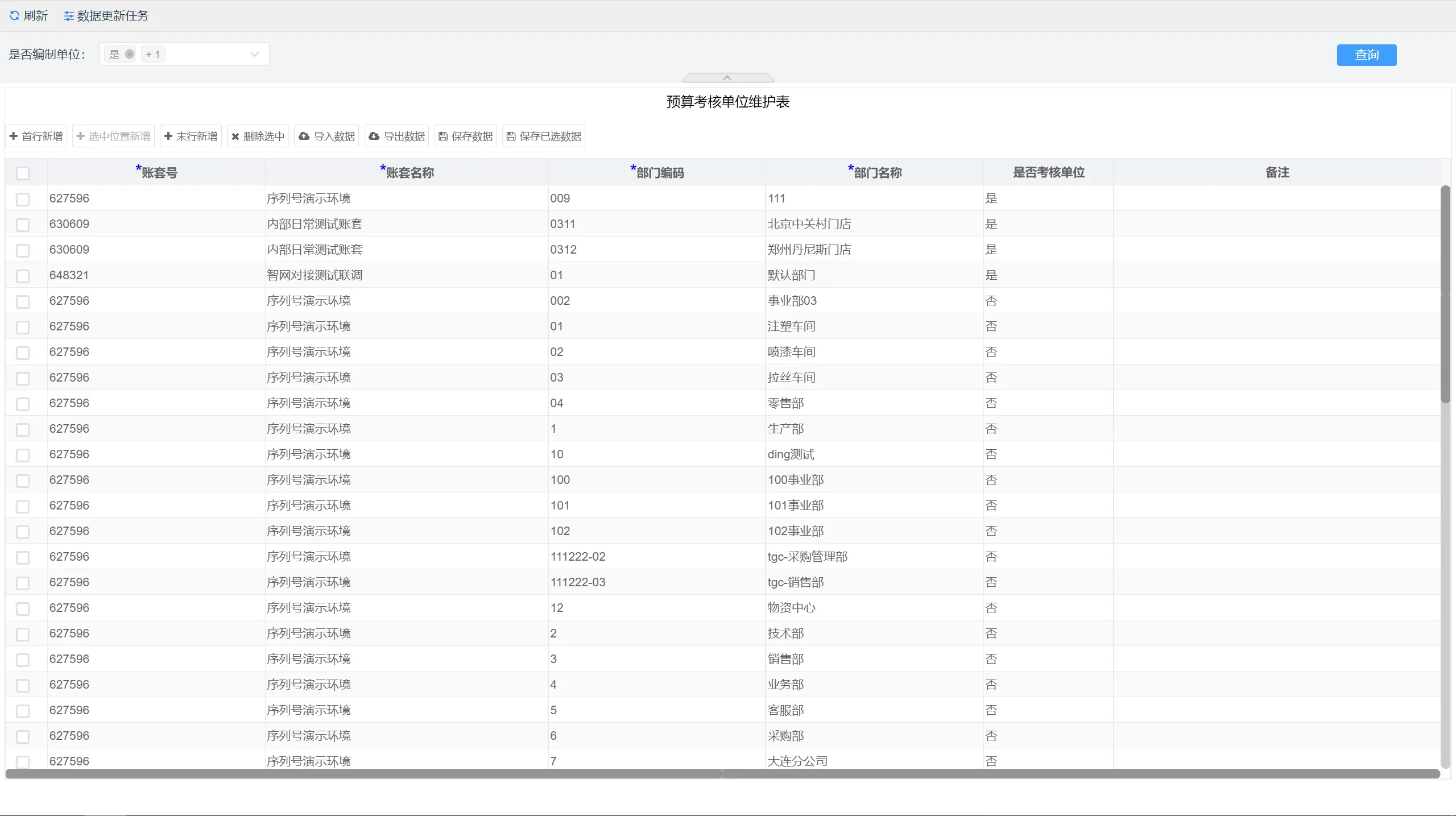This screenshot has width=1456, height=816.
Task: Click the 导入数据 upload button
Action: pos(326,136)
